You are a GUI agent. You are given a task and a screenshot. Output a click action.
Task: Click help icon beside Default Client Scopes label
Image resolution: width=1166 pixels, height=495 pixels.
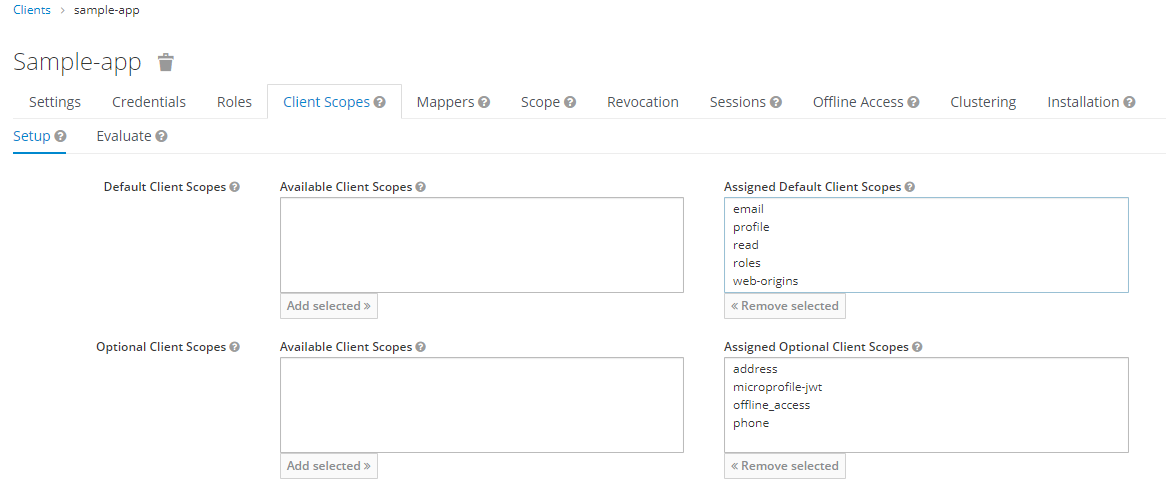(x=235, y=187)
